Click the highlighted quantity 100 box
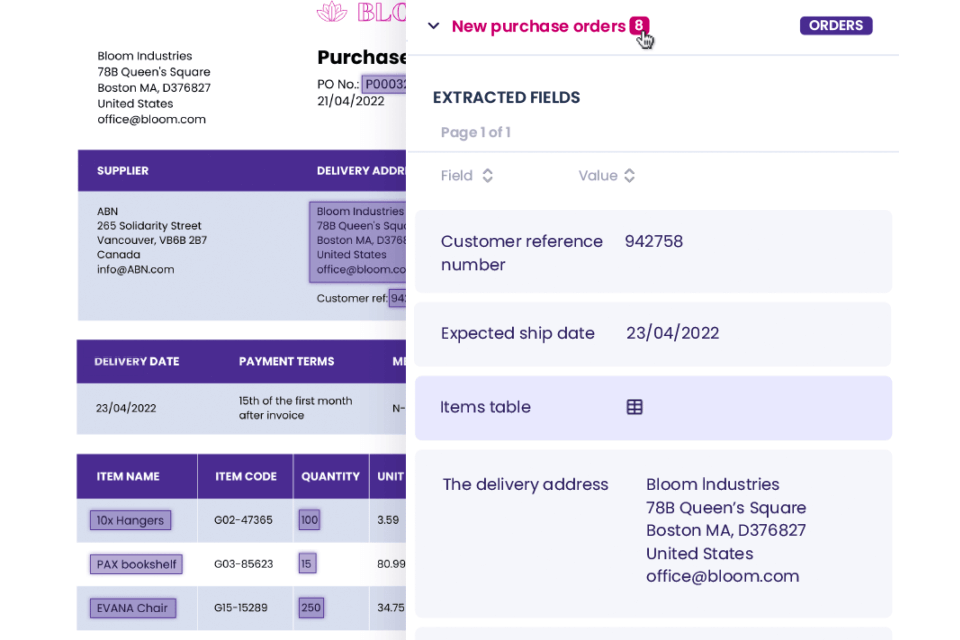This screenshot has height=640, width=960. pyautogui.click(x=309, y=520)
